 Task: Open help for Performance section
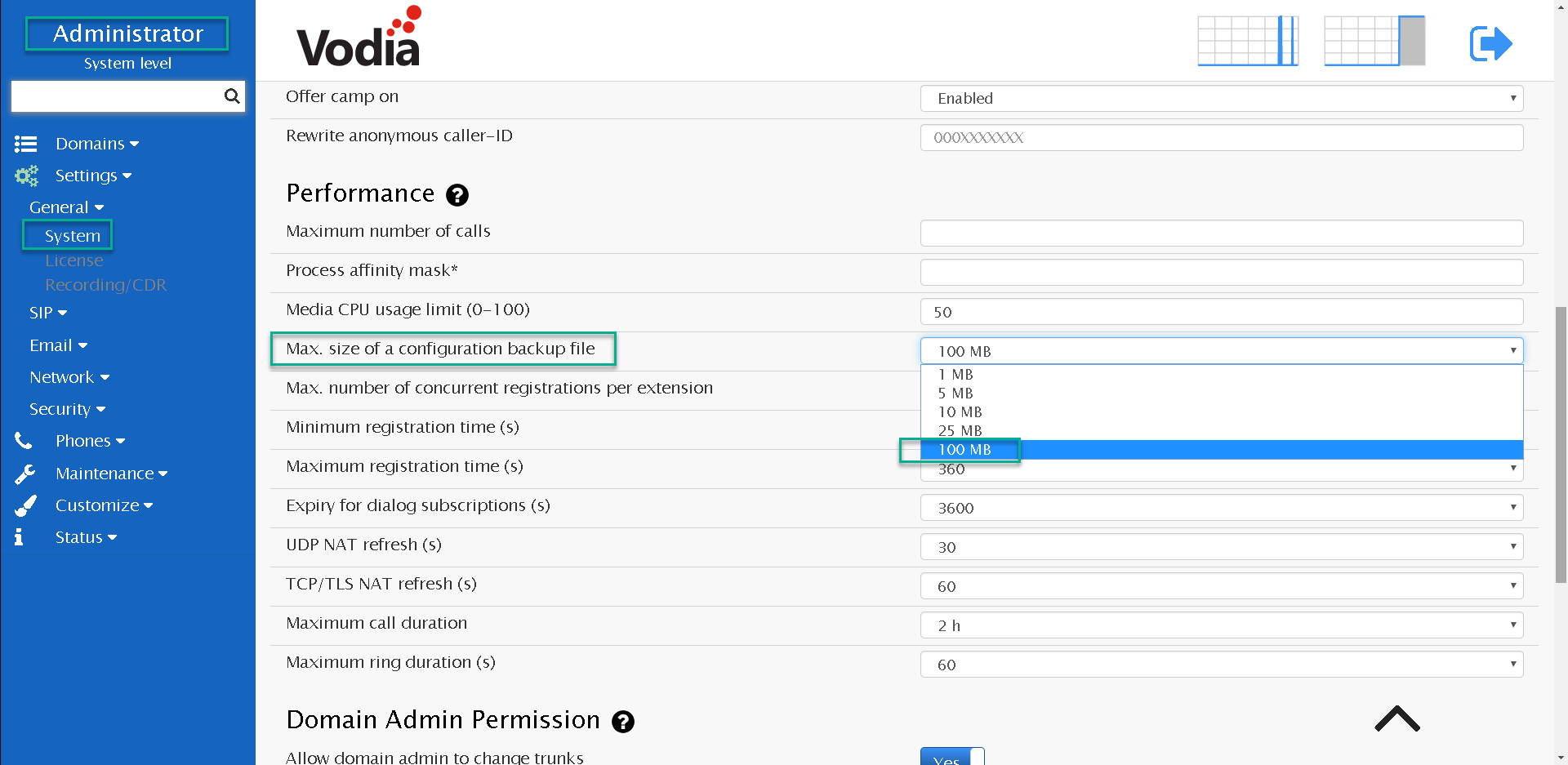(457, 195)
